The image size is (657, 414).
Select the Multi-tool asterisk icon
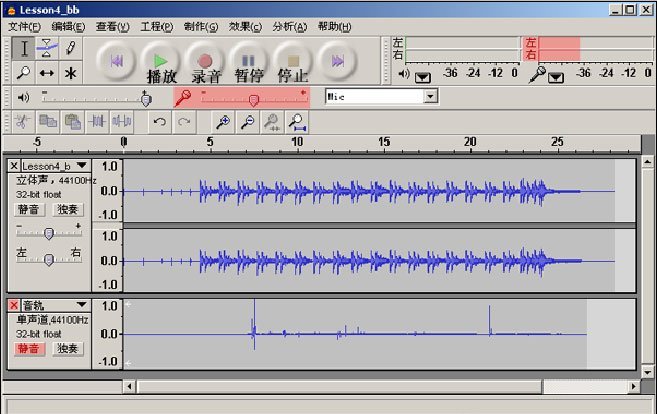tap(70, 73)
